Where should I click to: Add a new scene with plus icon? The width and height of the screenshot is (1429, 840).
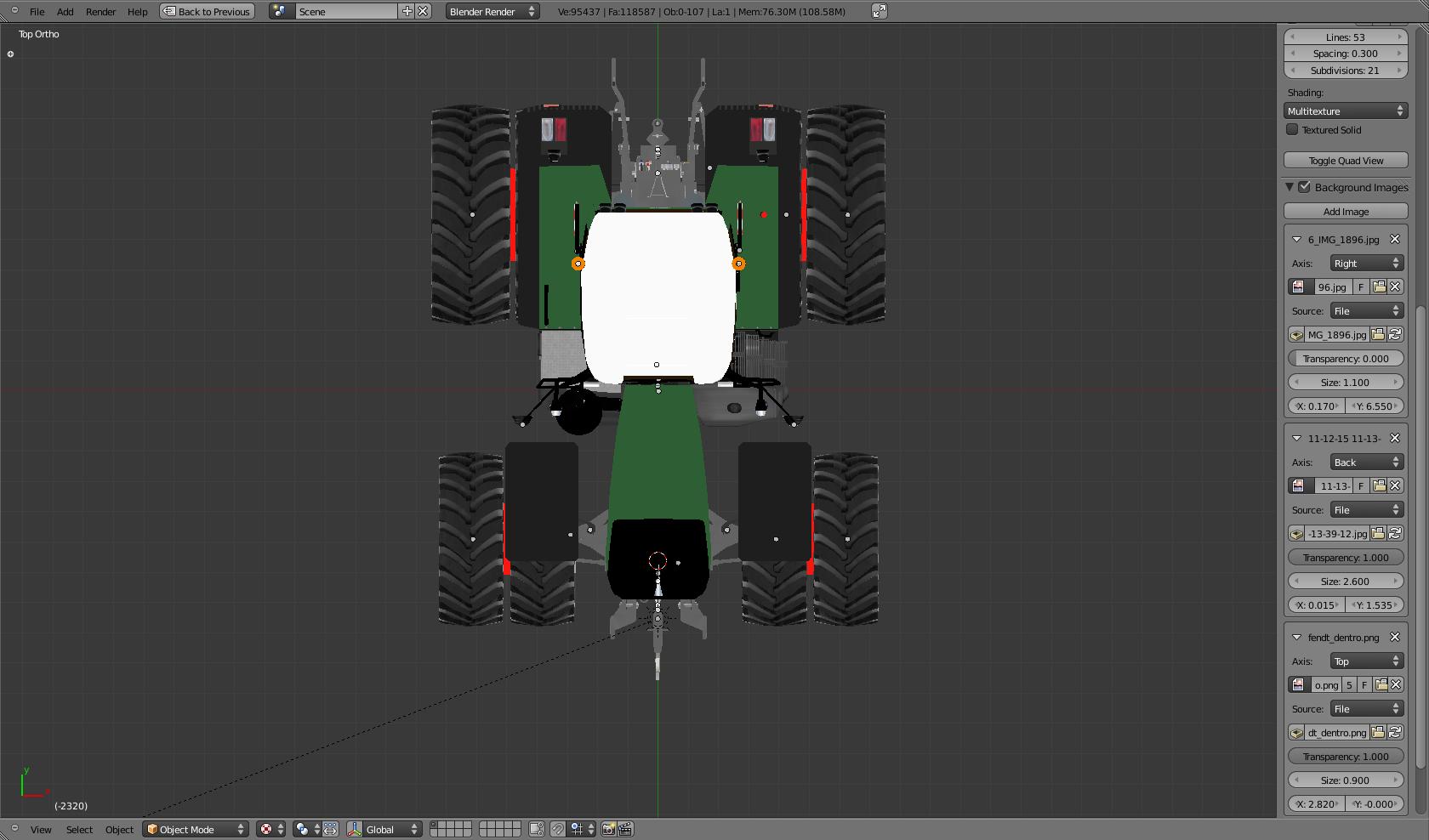coord(407,12)
